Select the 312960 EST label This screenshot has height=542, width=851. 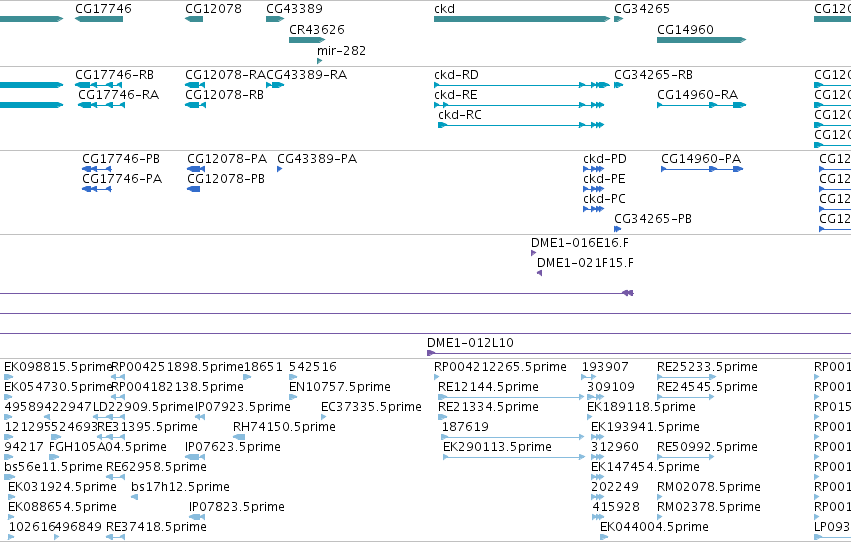615,447
